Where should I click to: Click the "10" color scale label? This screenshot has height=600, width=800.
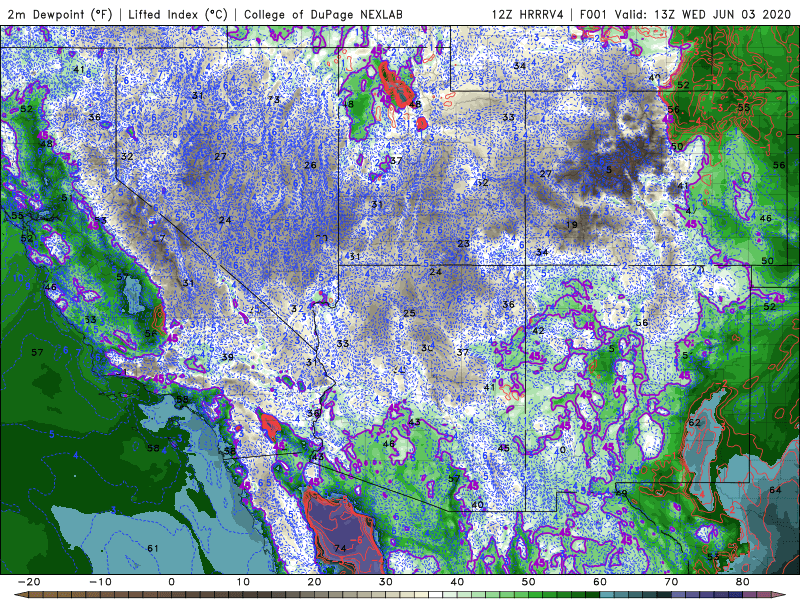click(243, 582)
